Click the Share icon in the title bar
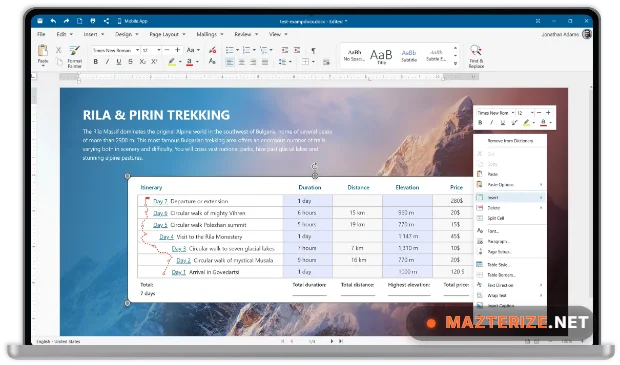 tap(106, 21)
